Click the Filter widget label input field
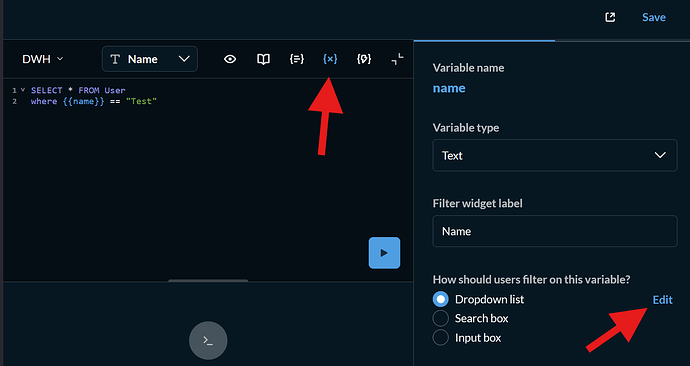 tap(554, 231)
